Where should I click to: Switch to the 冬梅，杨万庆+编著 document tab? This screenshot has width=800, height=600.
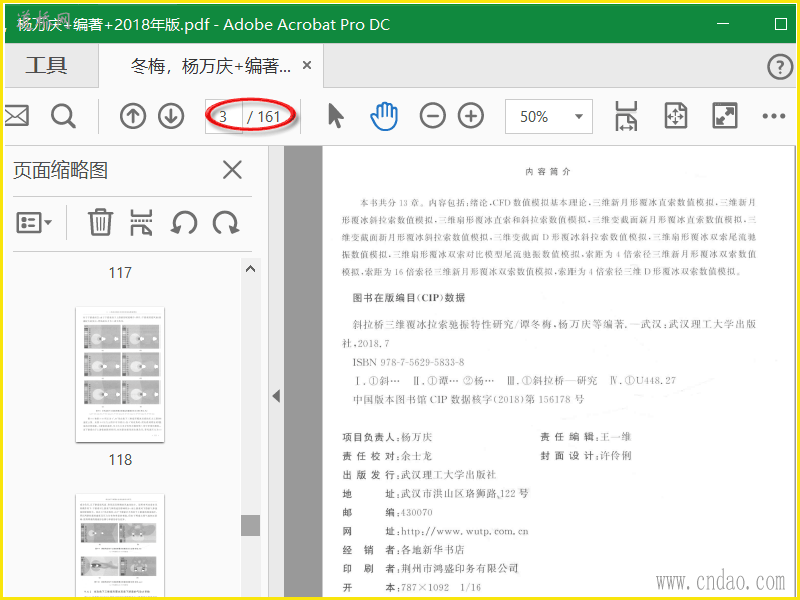(210, 66)
